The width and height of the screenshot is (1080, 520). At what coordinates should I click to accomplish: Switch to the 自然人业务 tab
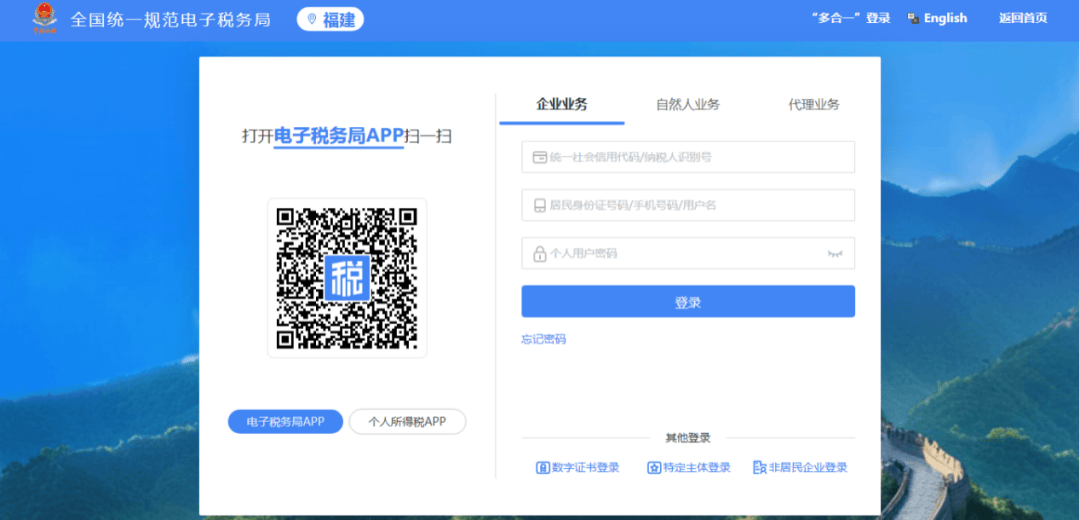click(x=687, y=104)
